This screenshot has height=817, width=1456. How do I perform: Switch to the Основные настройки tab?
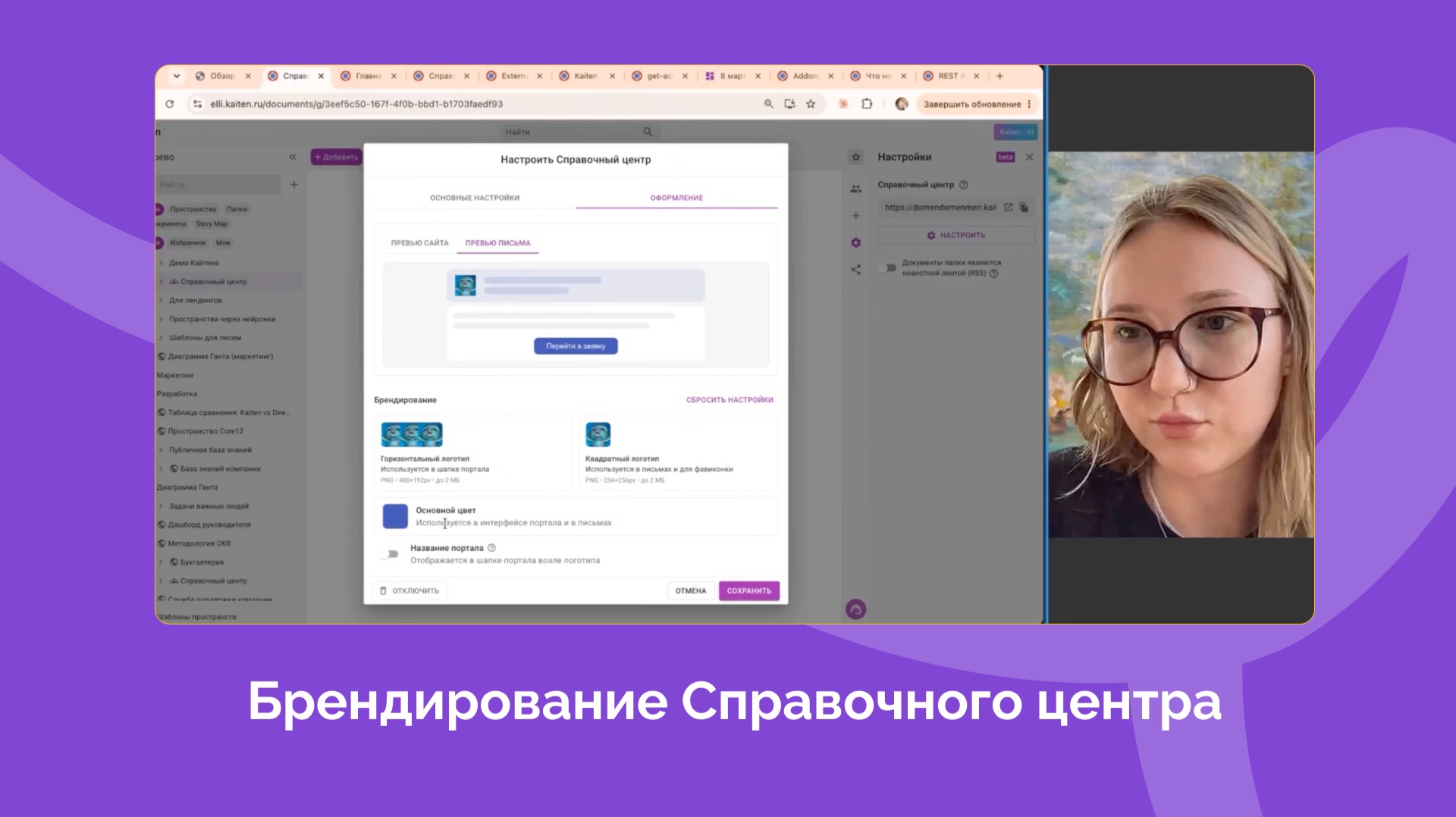pos(475,198)
